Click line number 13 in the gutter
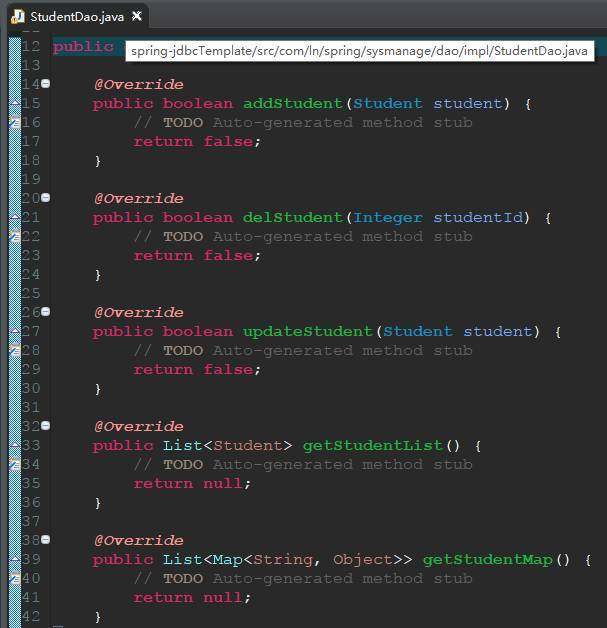This screenshot has width=607, height=628. 31,65
